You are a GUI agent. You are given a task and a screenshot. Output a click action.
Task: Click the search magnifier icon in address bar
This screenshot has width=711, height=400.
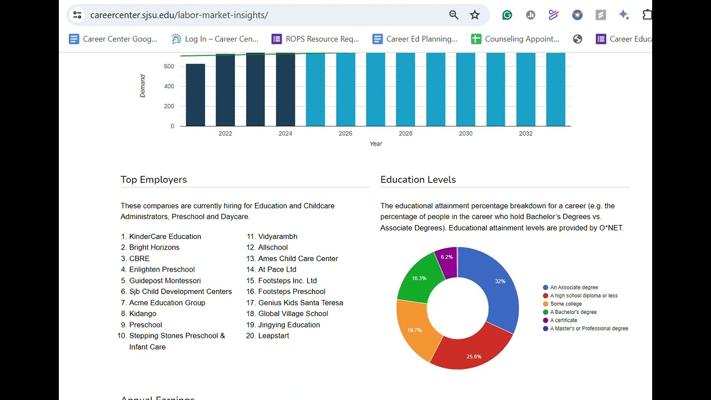[453, 15]
